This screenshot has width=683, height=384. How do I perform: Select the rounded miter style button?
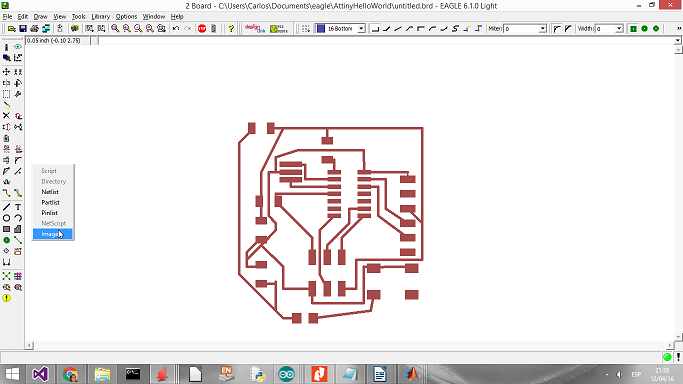pyautogui.click(x=557, y=29)
